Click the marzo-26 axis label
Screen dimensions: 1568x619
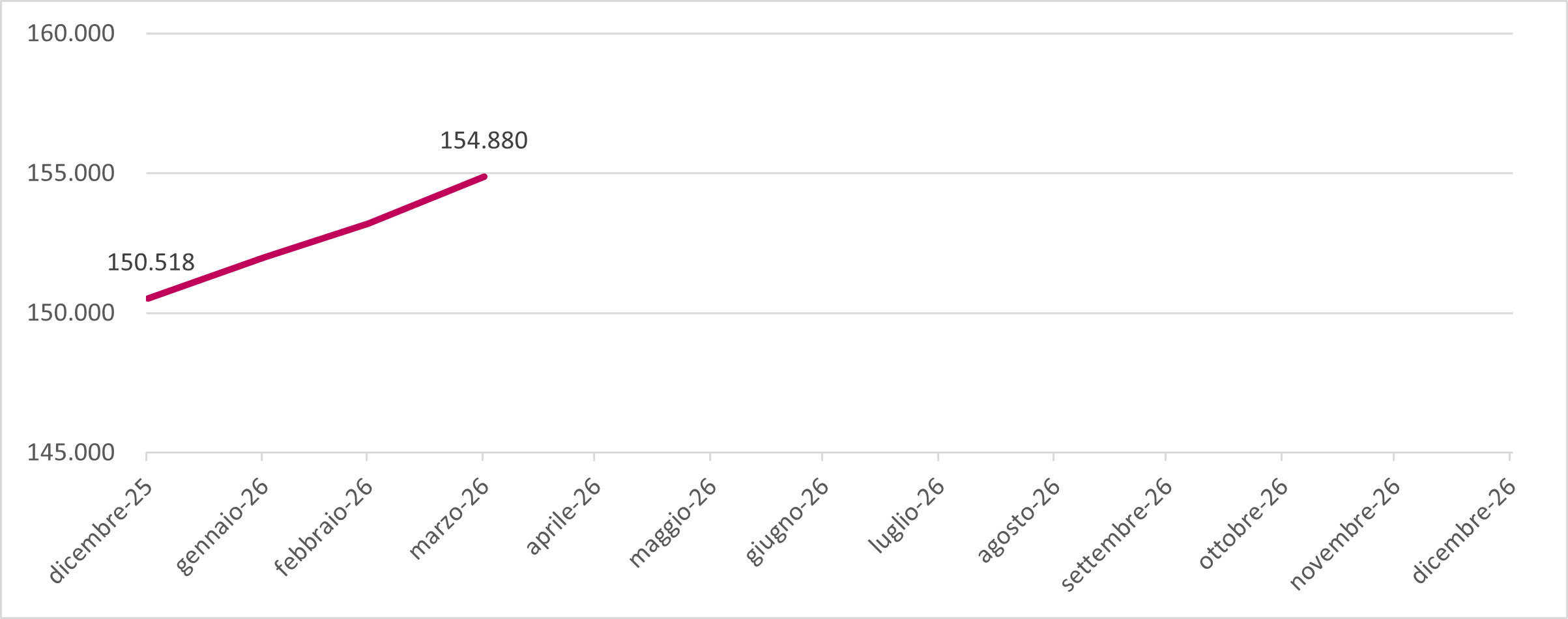click(x=449, y=519)
